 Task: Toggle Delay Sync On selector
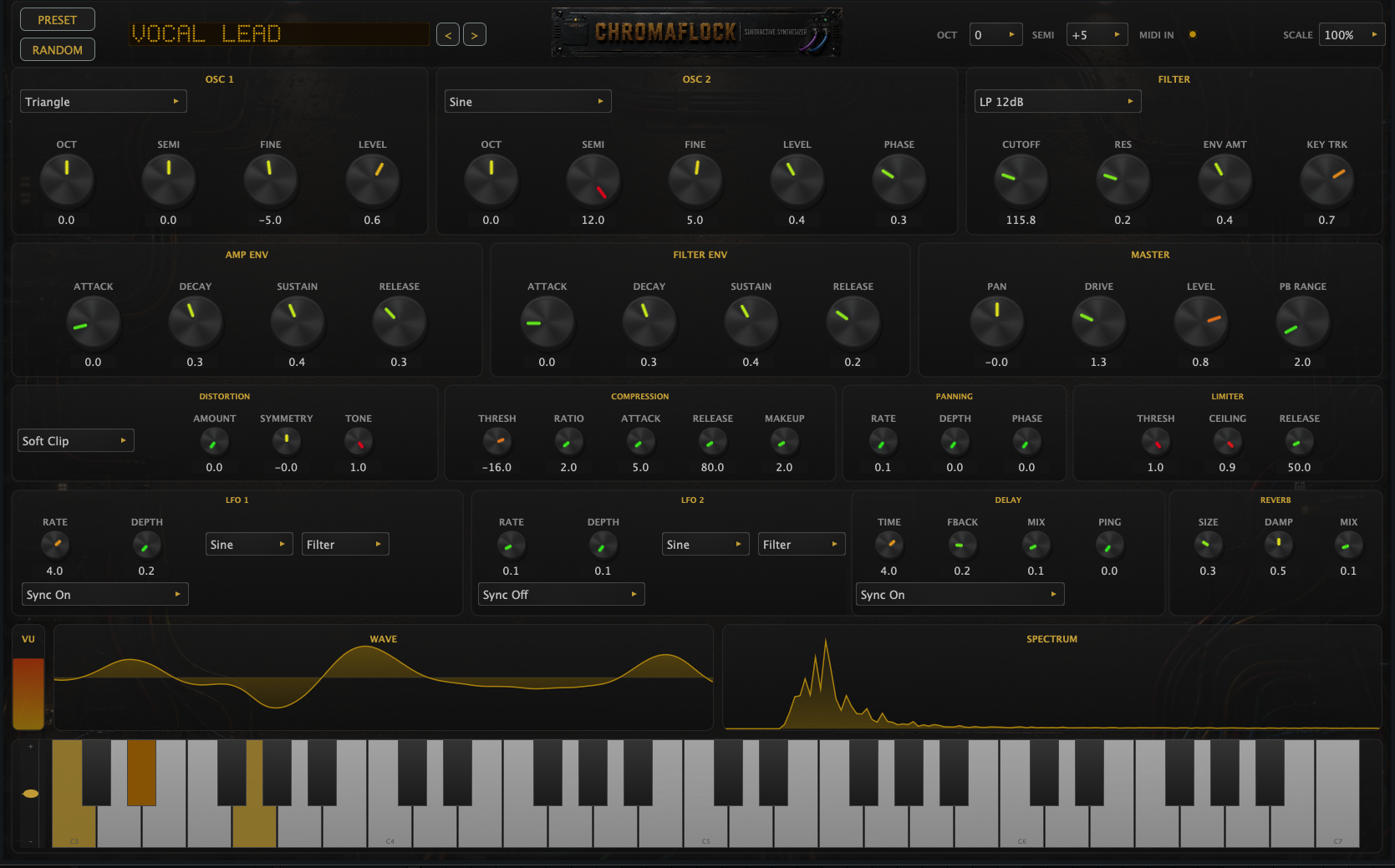tap(960, 594)
